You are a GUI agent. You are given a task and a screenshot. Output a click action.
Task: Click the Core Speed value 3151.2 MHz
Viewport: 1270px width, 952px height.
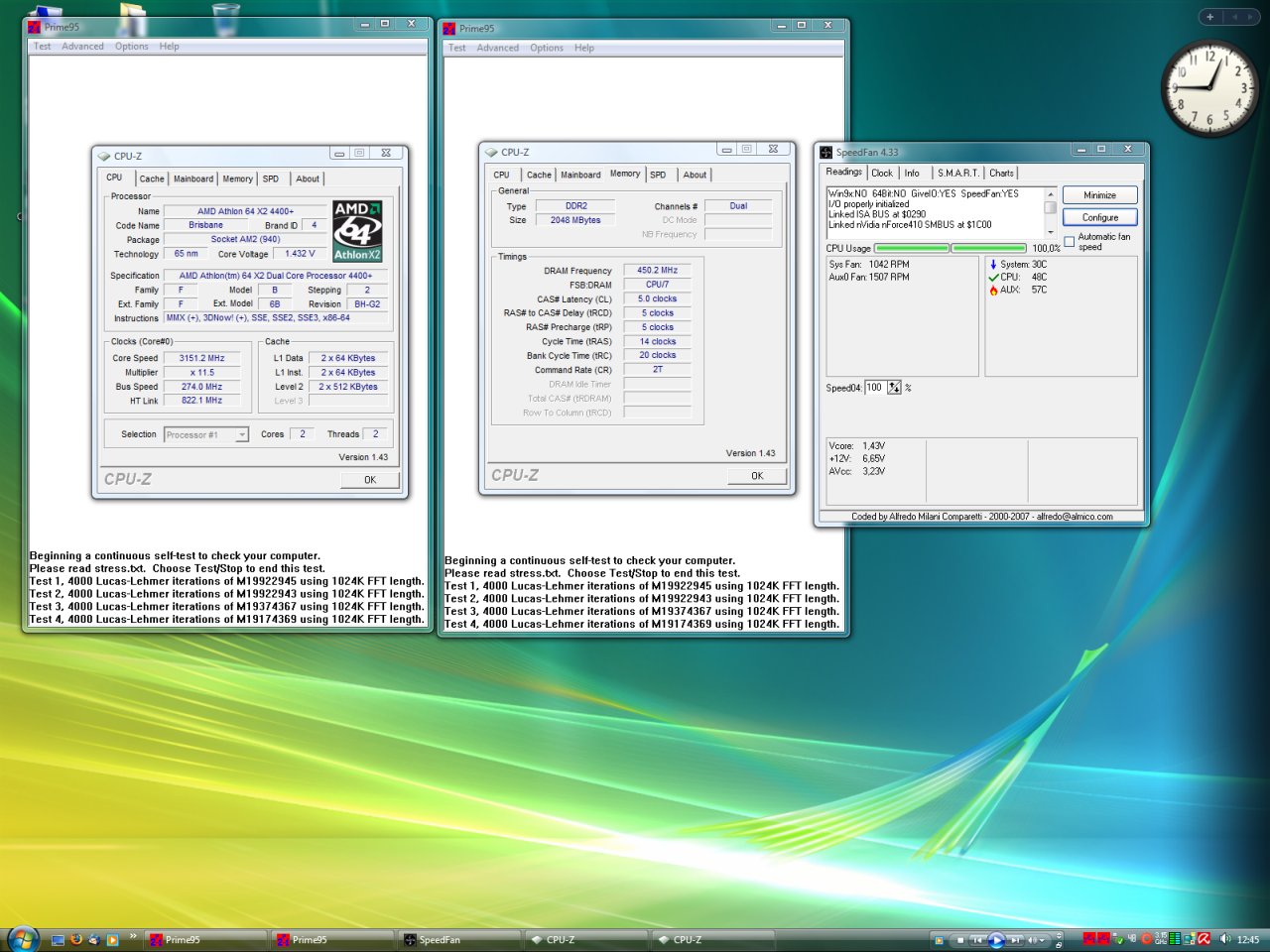point(201,358)
